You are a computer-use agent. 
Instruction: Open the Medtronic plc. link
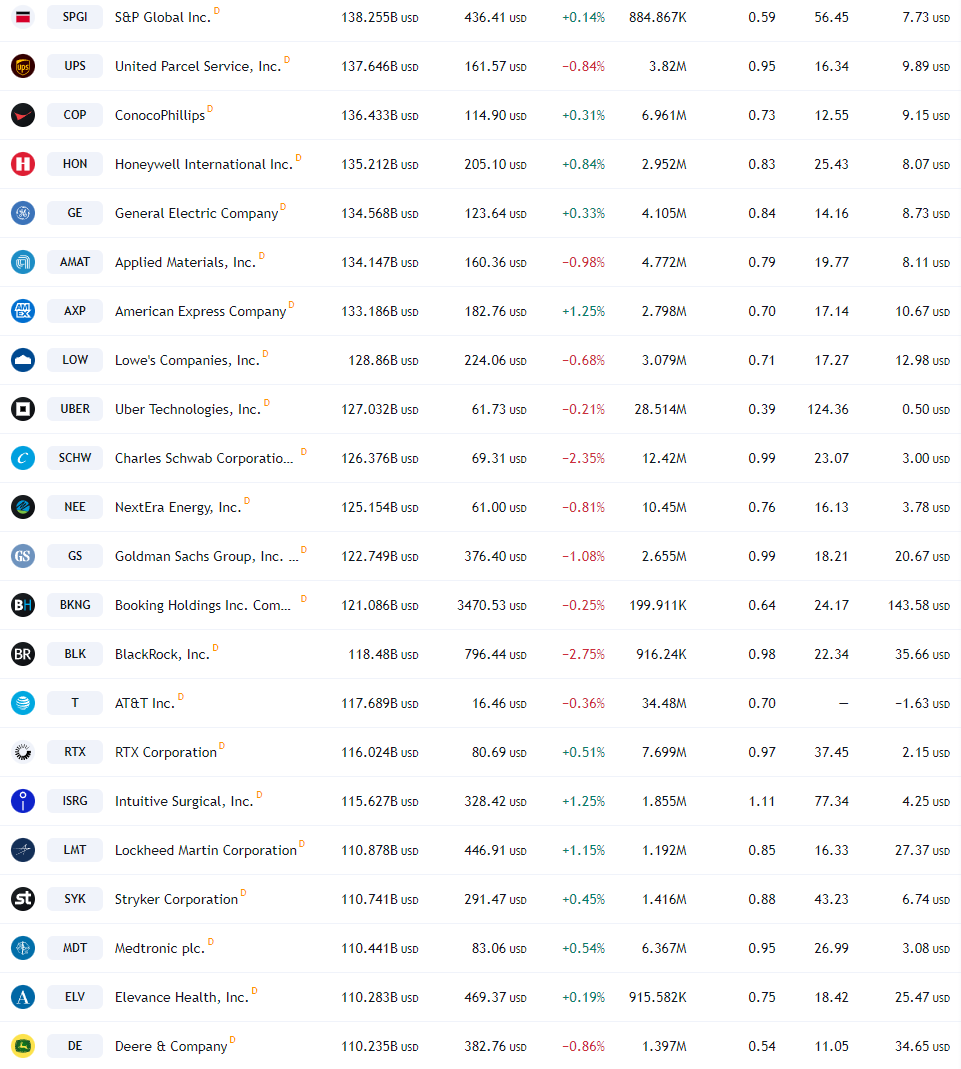(x=159, y=948)
